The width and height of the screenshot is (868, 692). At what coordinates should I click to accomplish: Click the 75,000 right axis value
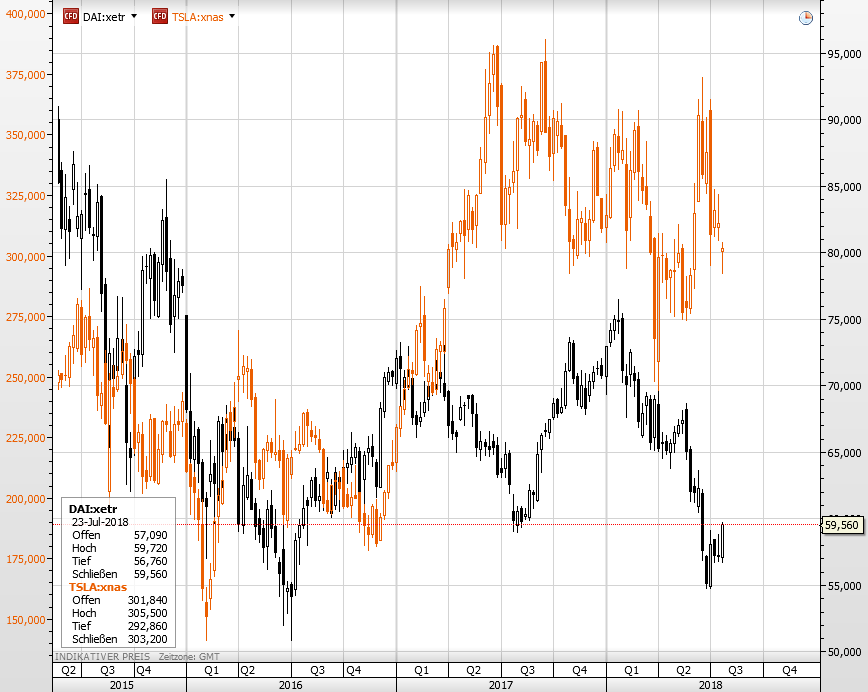point(844,320)
